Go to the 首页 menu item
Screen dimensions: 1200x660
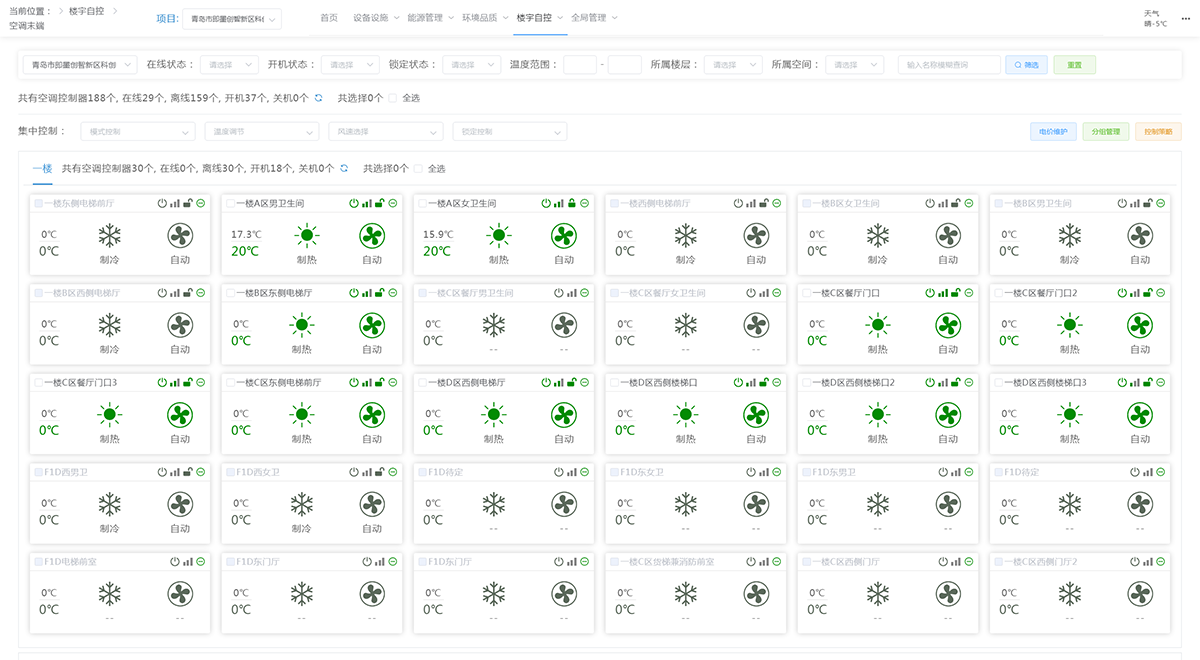click(329, 18)
